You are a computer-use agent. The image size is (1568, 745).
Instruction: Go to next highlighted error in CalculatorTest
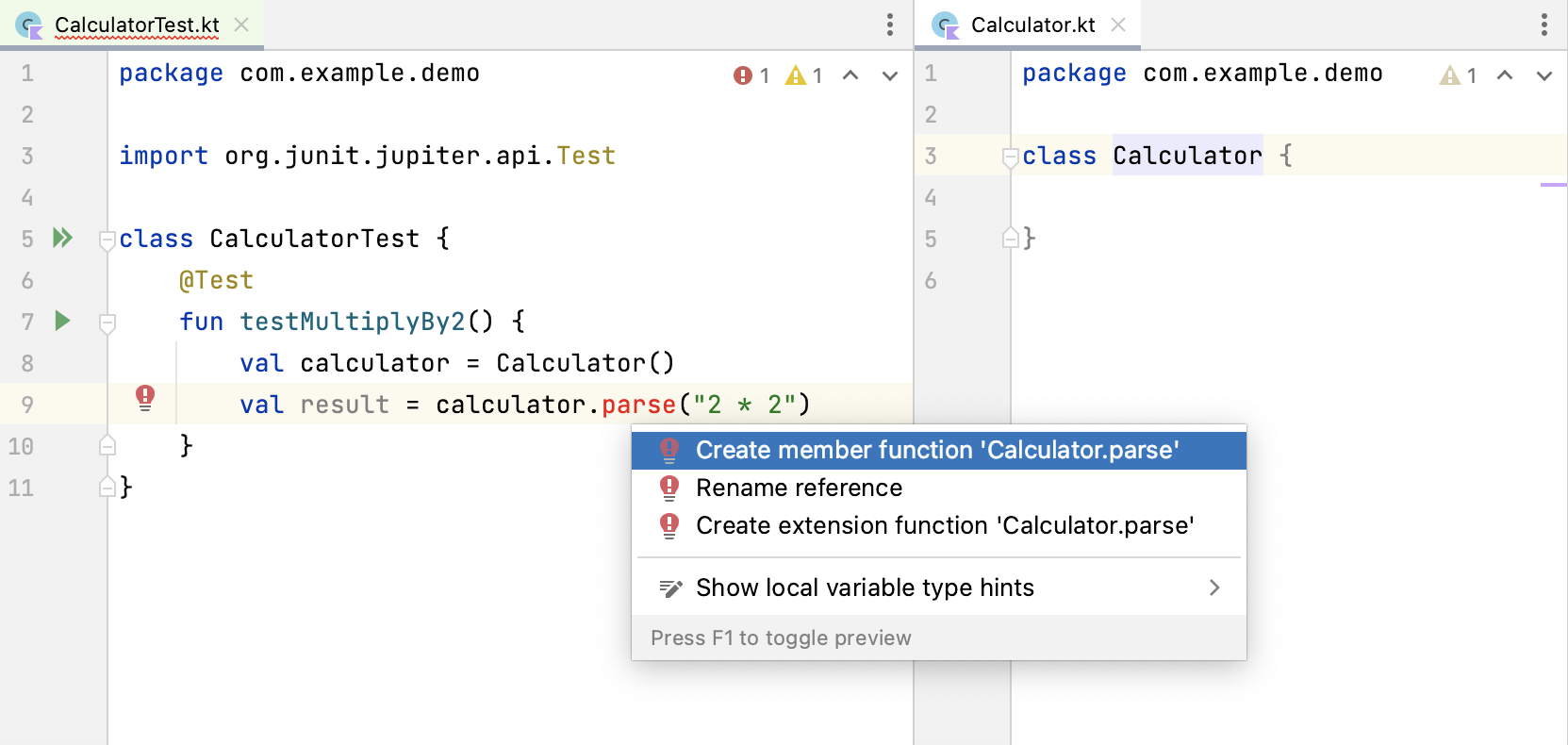click(889, 75)
